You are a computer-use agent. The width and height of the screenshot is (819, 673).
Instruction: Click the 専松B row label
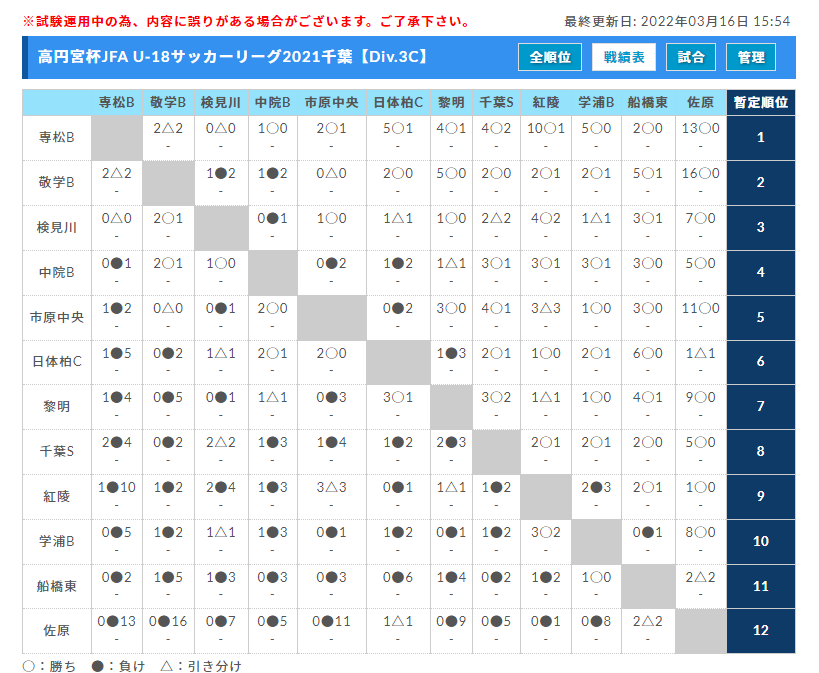(56, 137)
